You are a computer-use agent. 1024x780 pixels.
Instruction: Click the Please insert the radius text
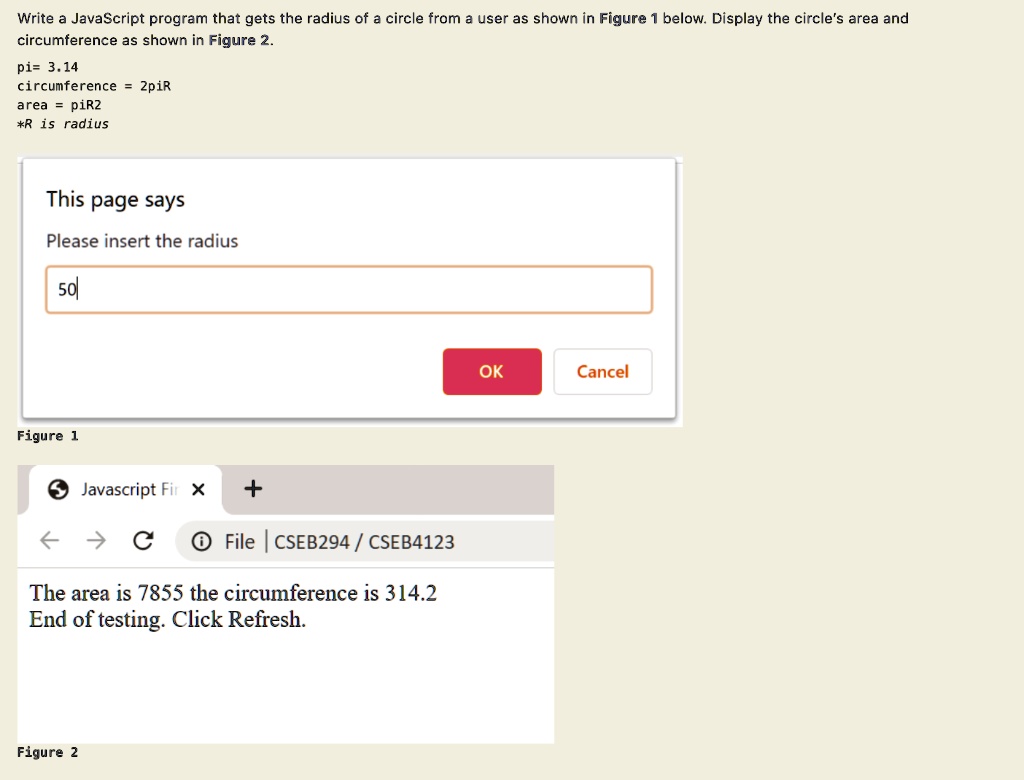(x=141, y=241)
